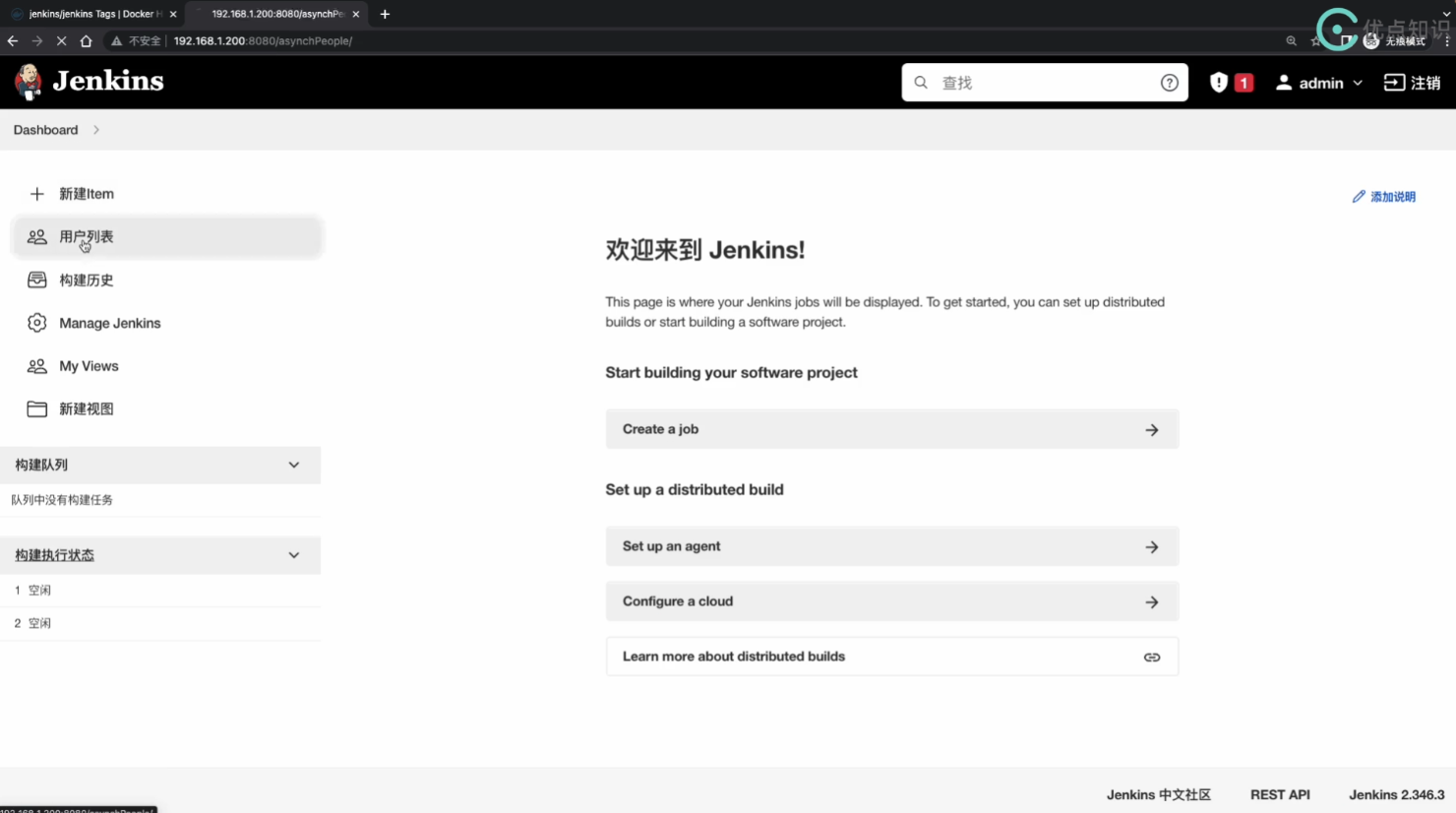
Task: Click the not-secure warning triangle icon
Action: [x=116, y=41]
